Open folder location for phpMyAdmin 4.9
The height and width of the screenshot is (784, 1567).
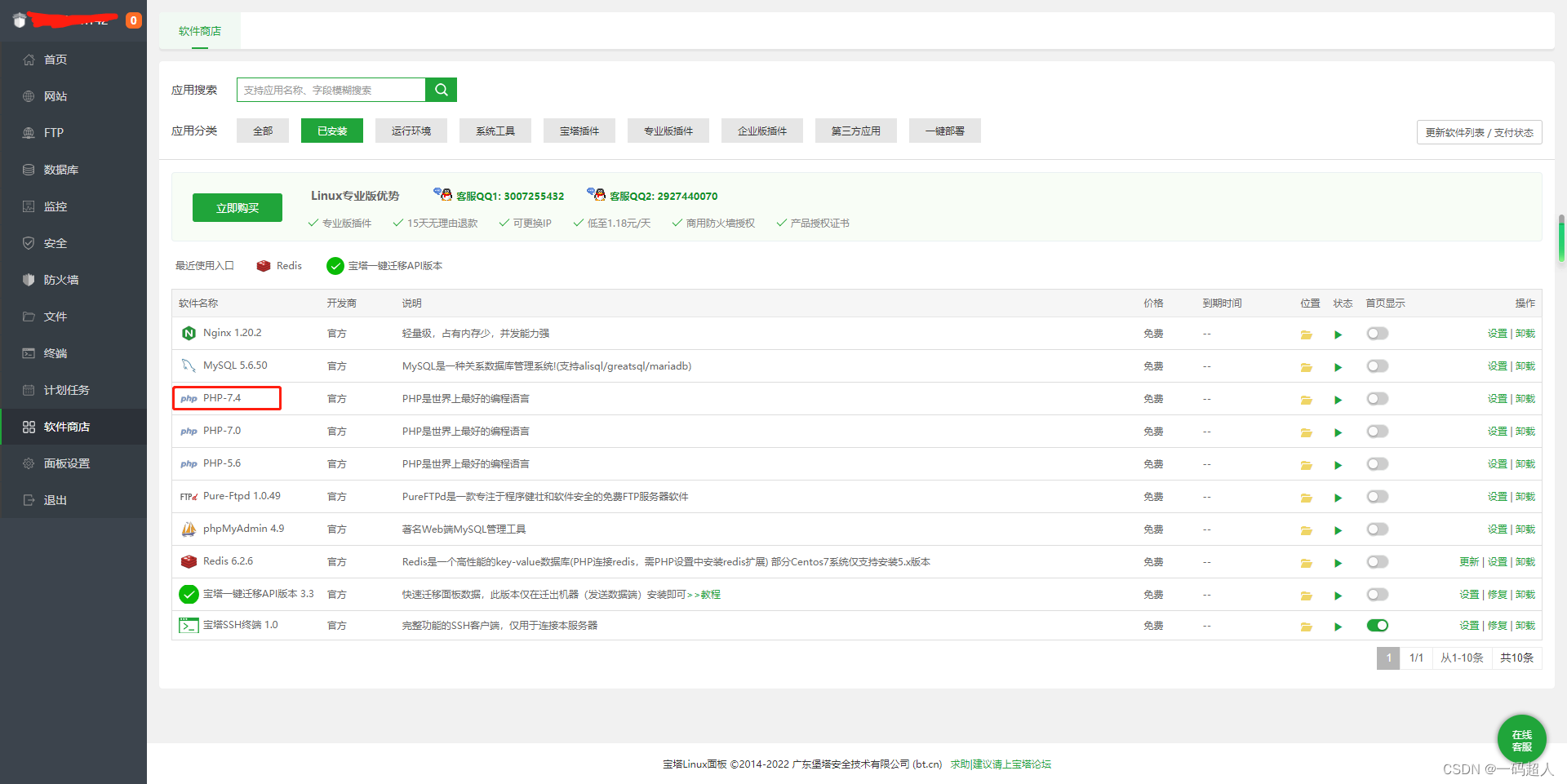[1306, 530]
